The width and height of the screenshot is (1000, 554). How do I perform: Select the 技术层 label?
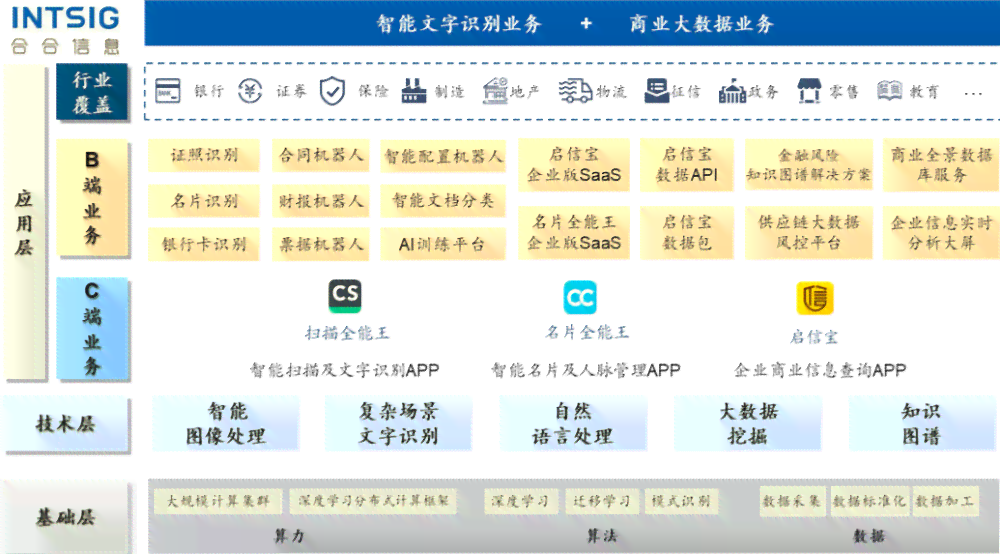66,425
